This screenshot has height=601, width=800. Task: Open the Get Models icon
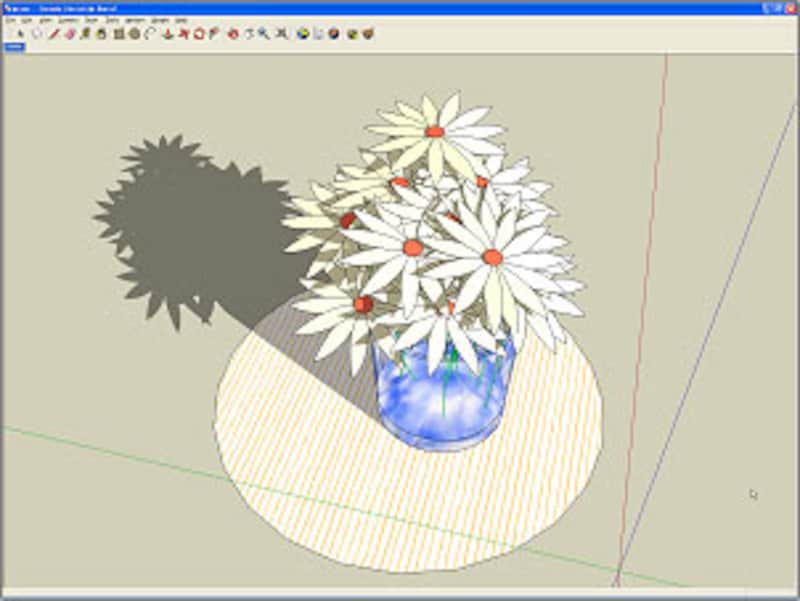tap(352, 34)
